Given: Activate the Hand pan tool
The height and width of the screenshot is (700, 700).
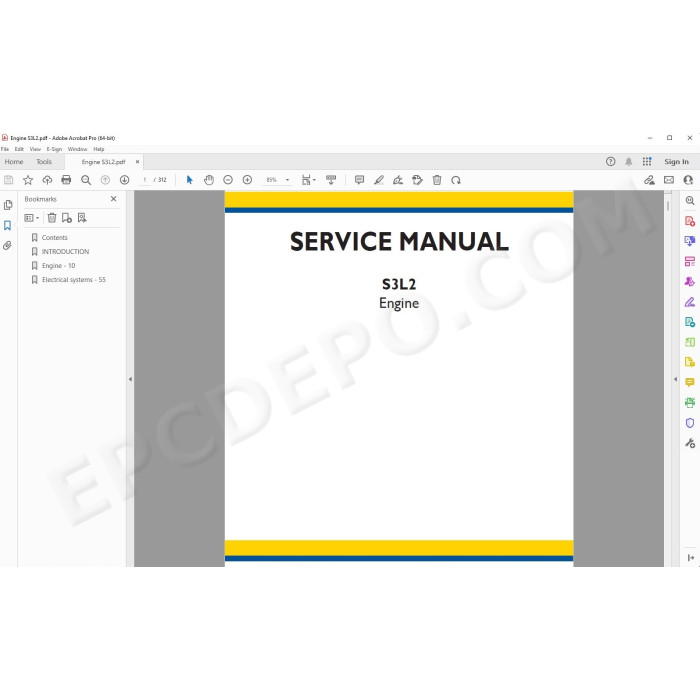Looking at the screenshot, I should point(208,180).
